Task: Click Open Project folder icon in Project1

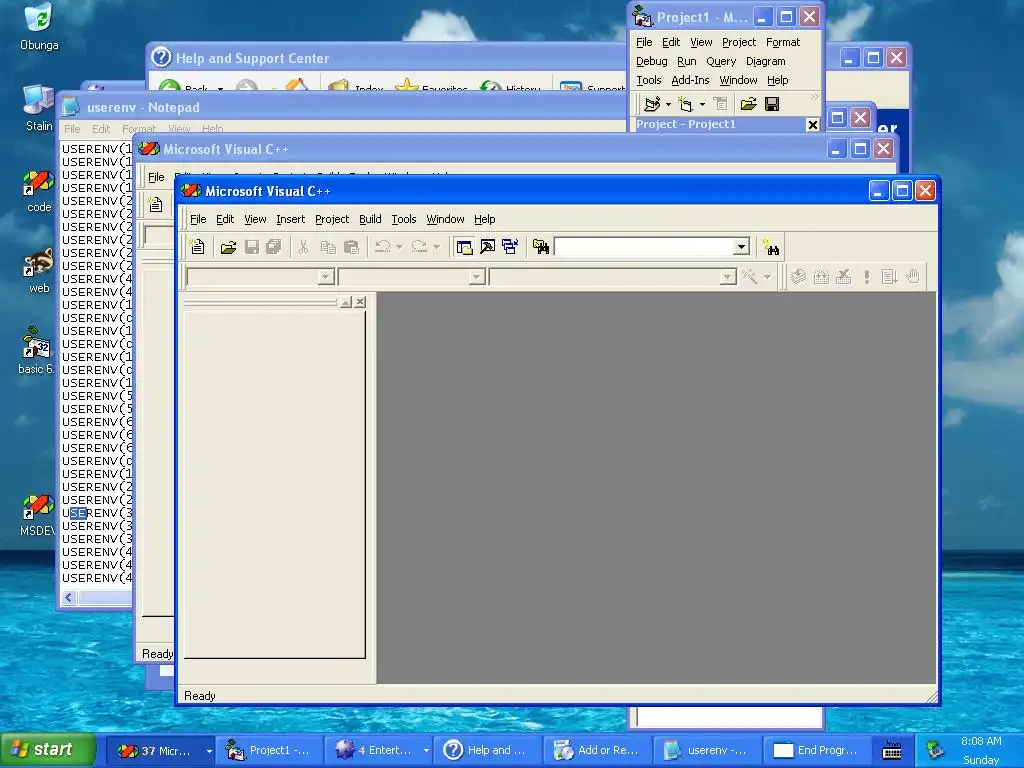Action: pyautogui.click(x=748, y=104)
